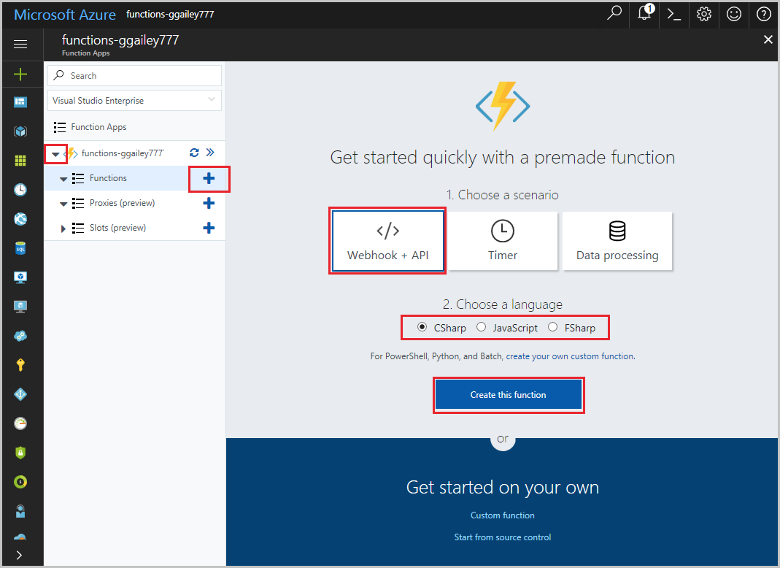Collapse the functions-ggailey777 tree node
The height and width of the screenshot is (568, 780).
point(56,154)
